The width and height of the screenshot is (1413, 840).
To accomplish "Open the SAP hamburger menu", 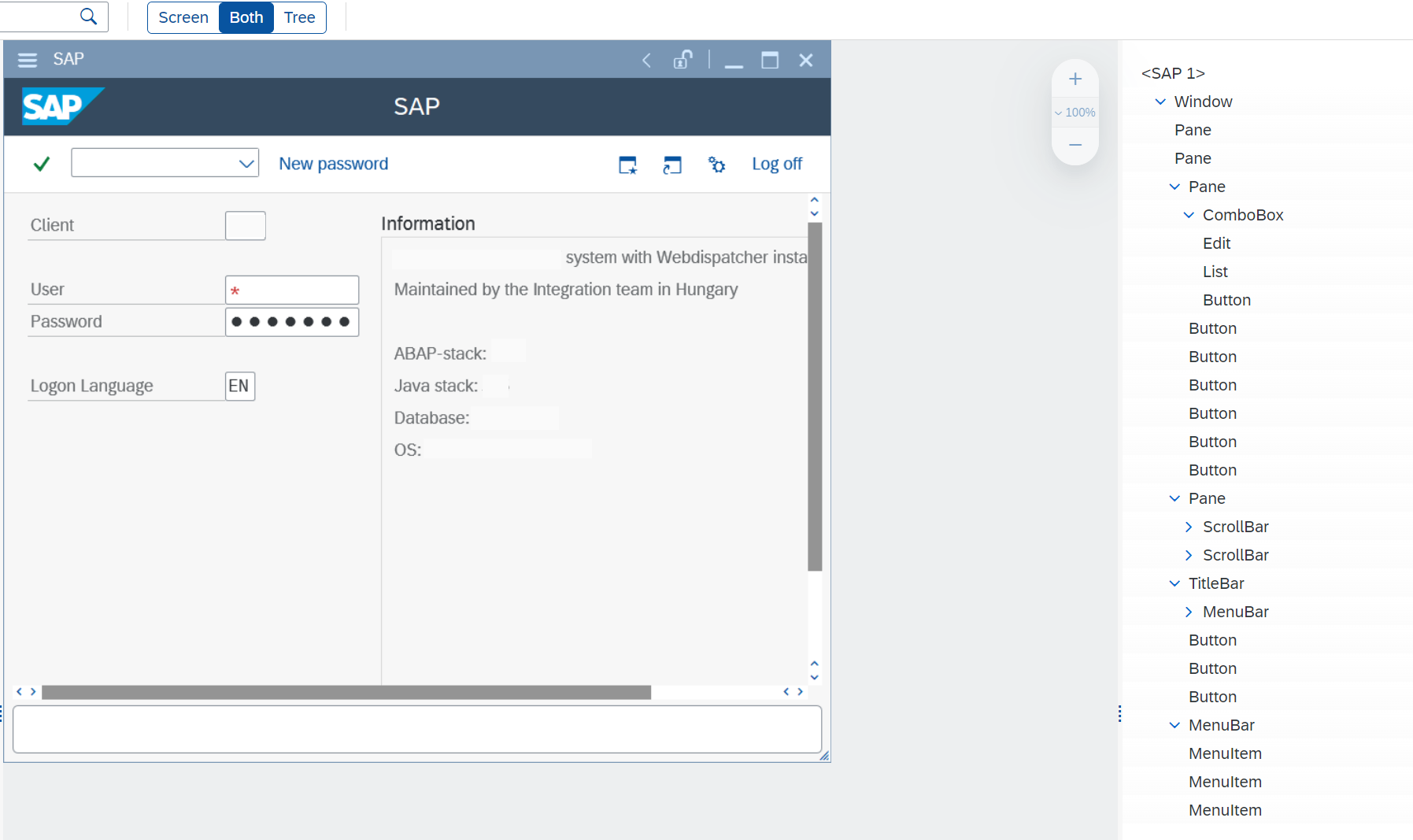I will pyautogui.click(x=28, y=60).
